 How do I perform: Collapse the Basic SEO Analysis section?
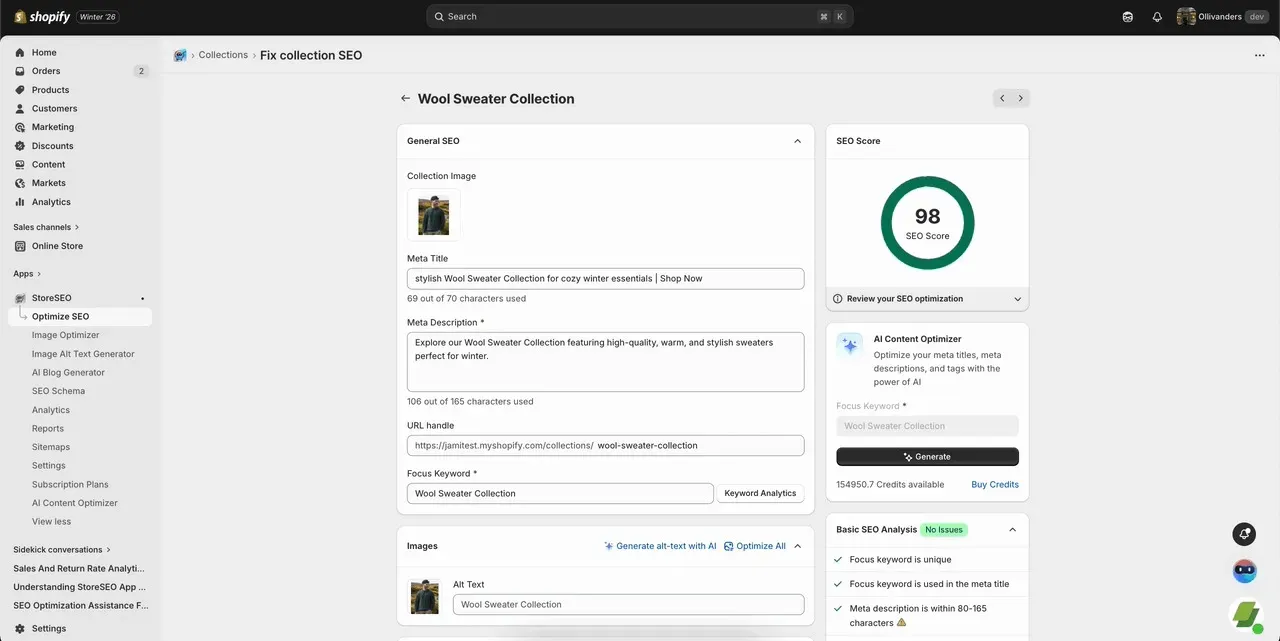pos(1012,530)
